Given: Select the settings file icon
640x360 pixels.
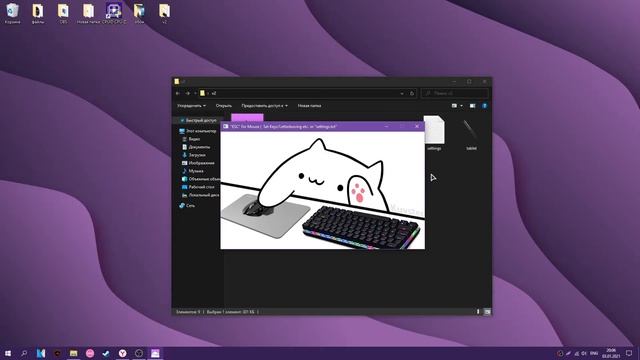Looking at the screenshot, I should [434, 133].
